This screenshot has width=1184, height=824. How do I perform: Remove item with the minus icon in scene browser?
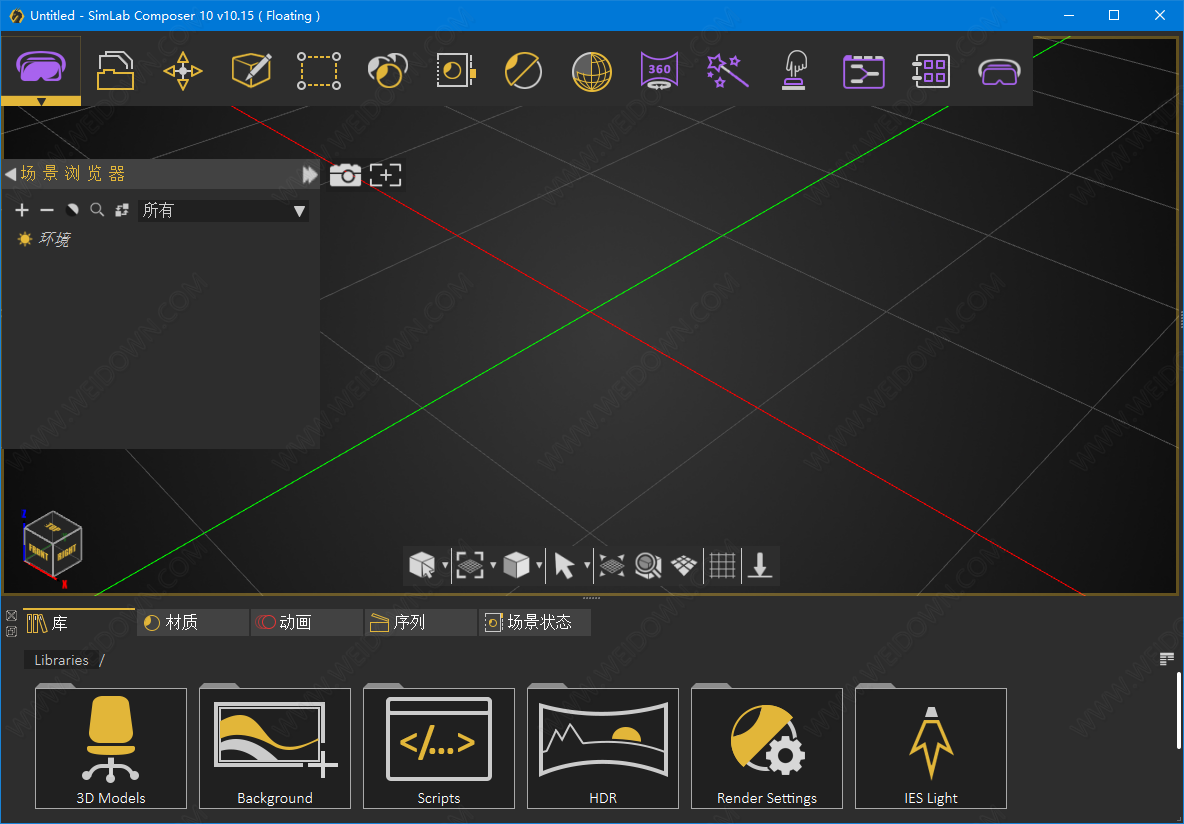tap(47, 210)
